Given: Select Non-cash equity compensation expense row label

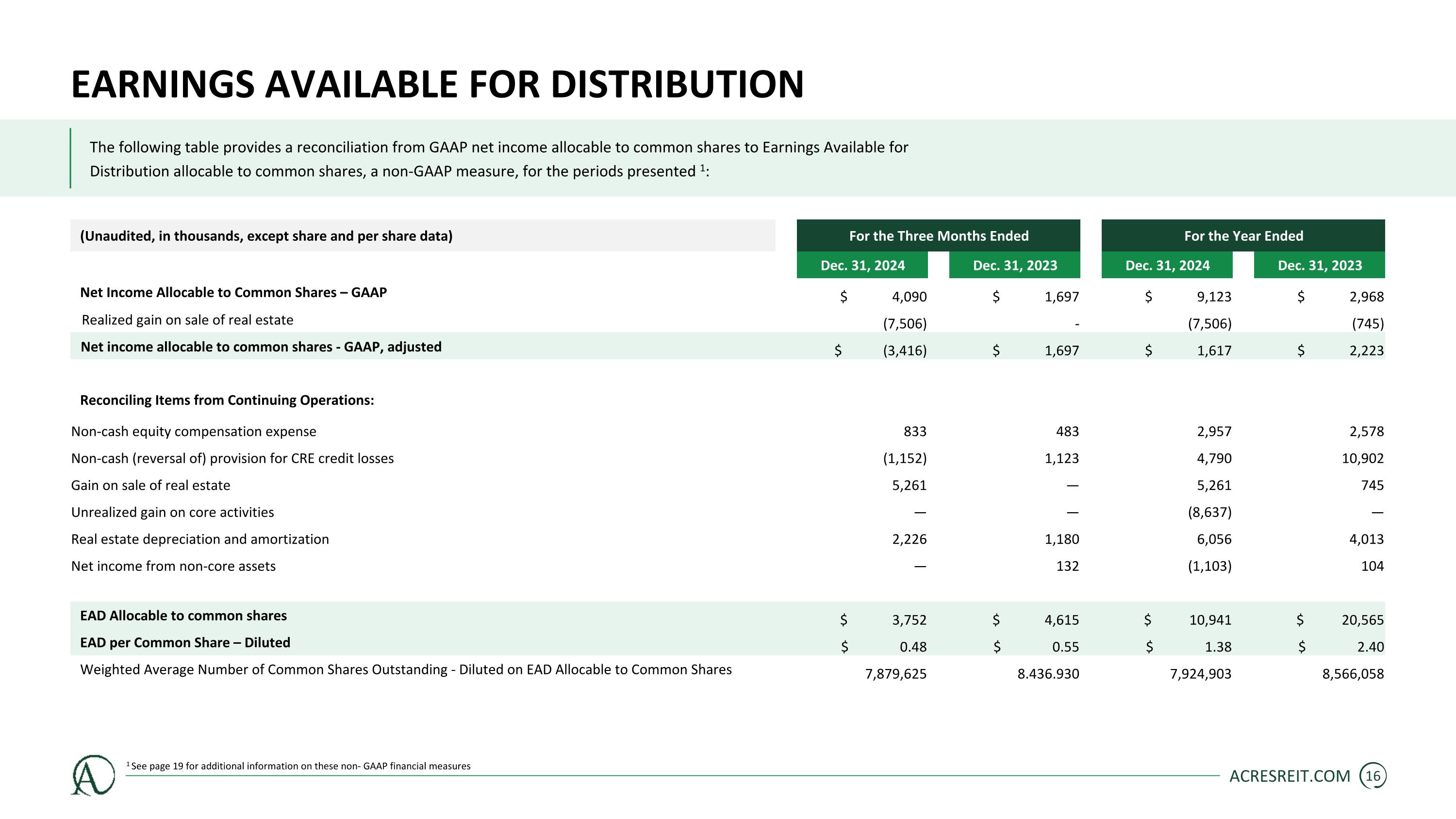Looking at the screenshot, I should coord(193,431).
